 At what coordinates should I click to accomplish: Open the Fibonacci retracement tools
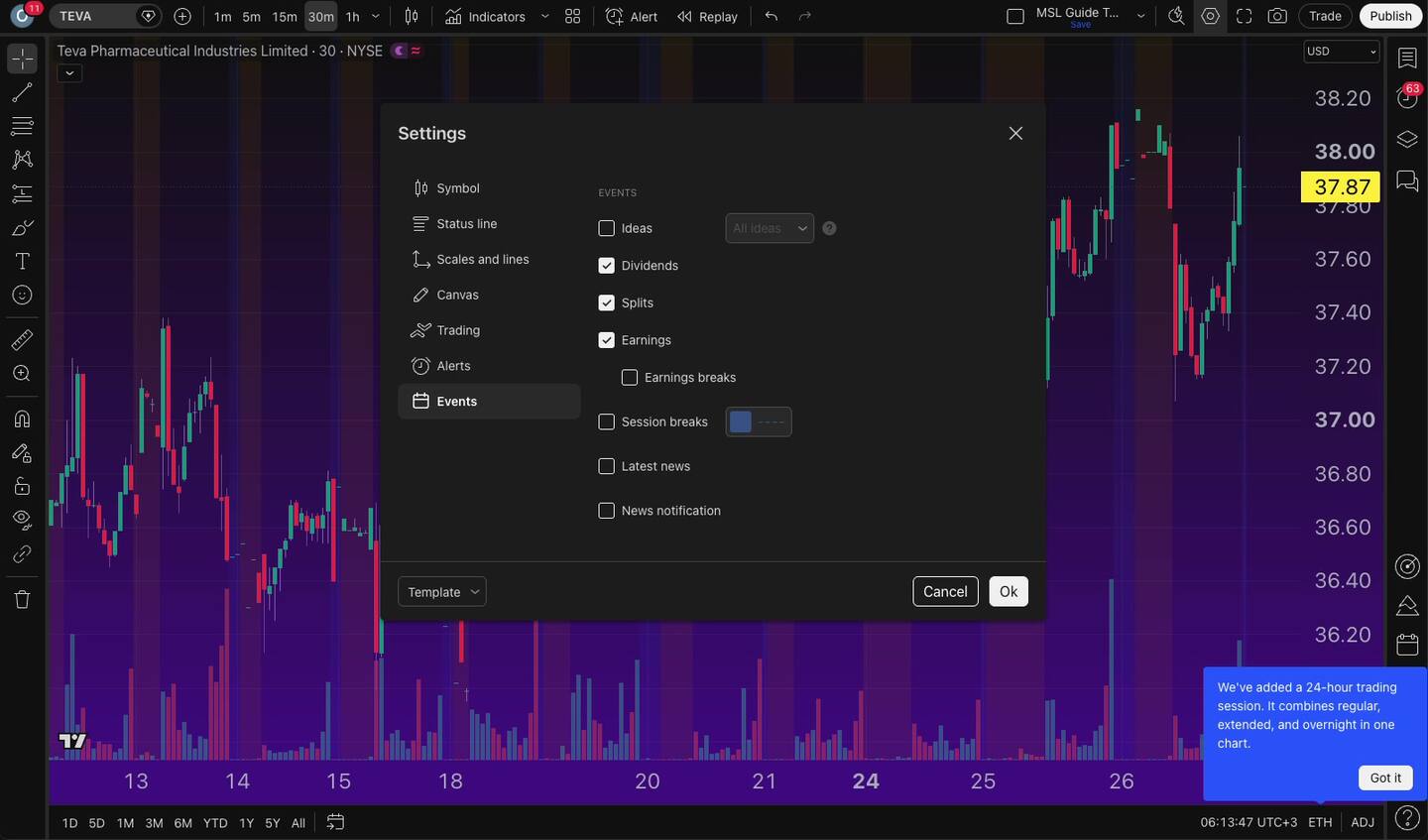22,126
